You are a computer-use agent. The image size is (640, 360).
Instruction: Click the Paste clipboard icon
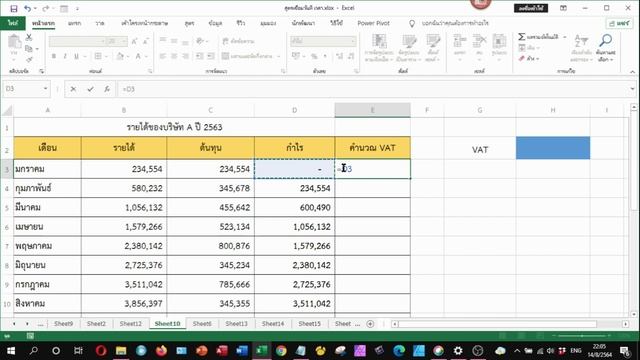(14, 42)
